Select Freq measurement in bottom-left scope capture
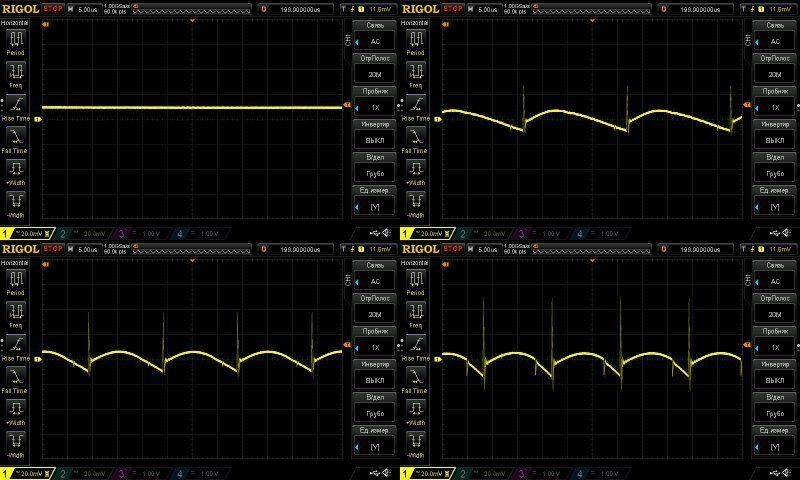 (x=15, y=315)
